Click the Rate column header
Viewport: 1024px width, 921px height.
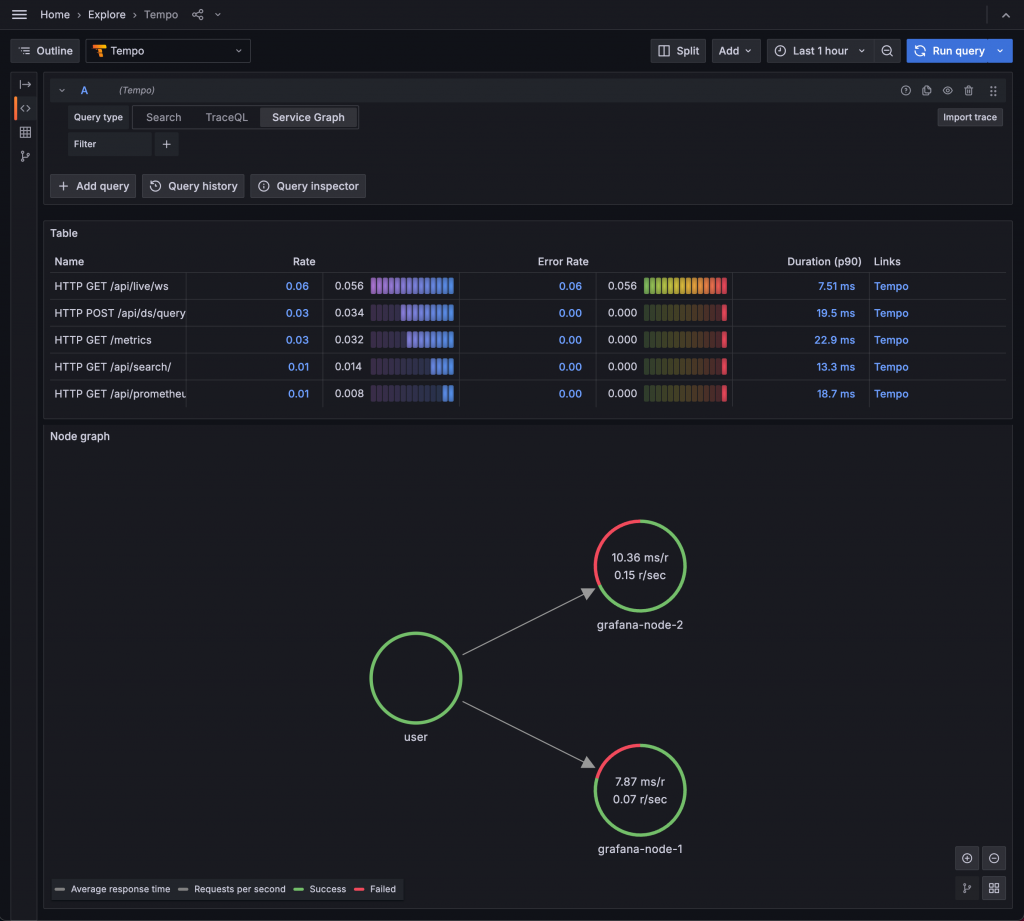(x=304, y=262)
